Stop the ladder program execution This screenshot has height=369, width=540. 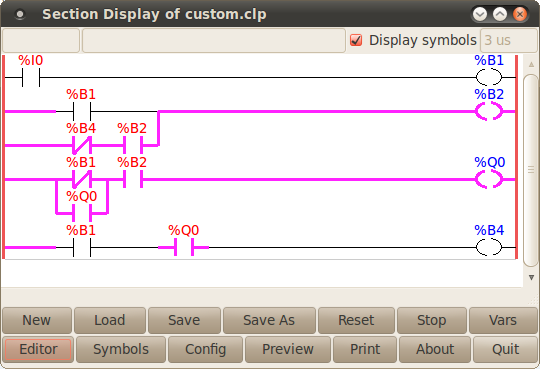tap(432, 320)
